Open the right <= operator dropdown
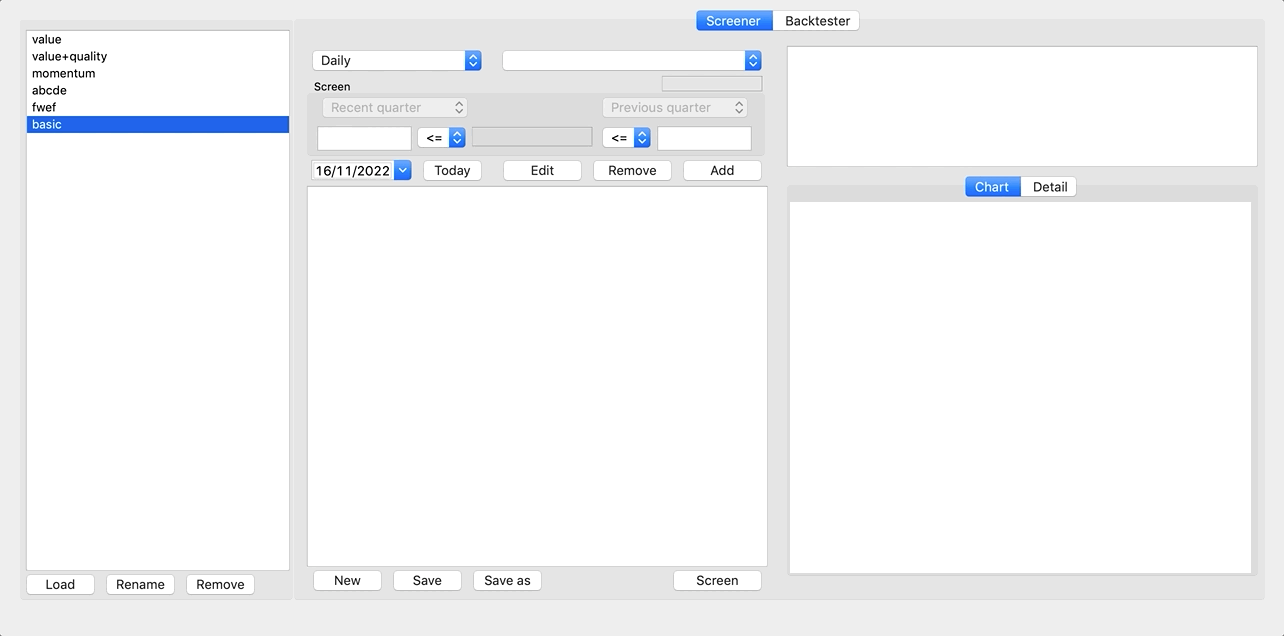 (x=626, y=138)
